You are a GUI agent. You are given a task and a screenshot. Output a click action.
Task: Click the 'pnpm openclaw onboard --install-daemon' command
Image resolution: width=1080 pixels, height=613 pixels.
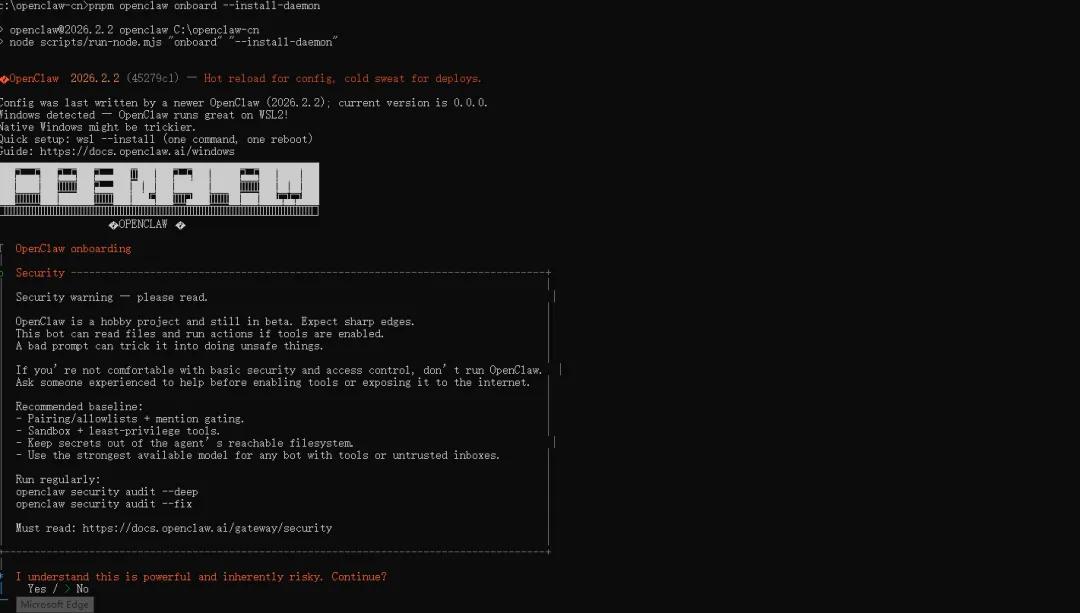[x=205, y=6]
